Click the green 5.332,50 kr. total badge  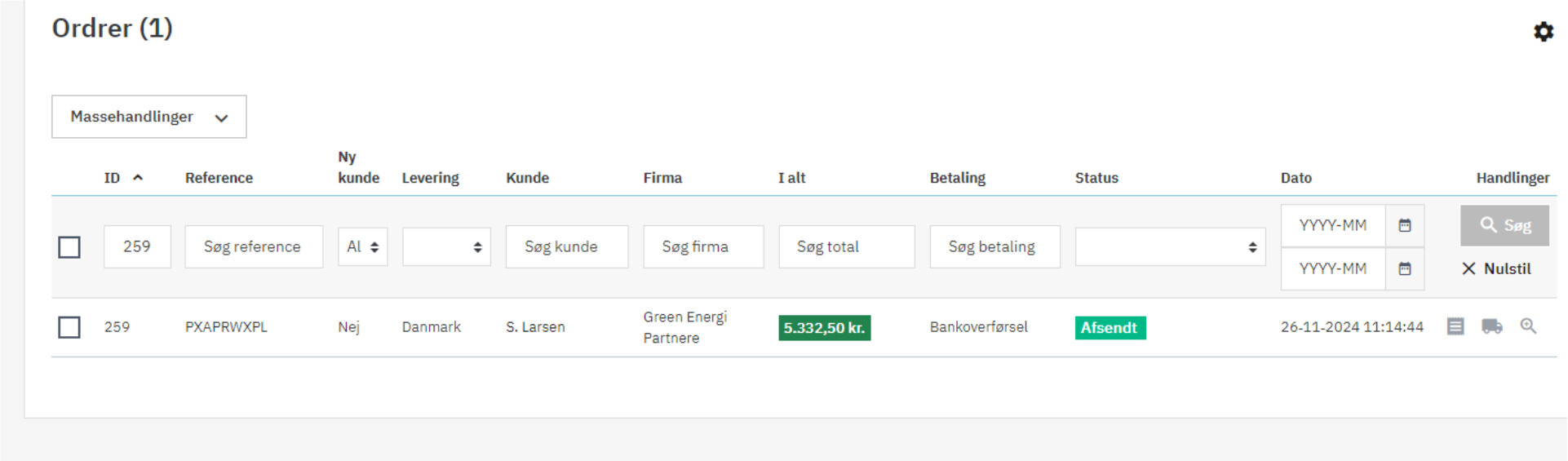click(x=824, y=328)
